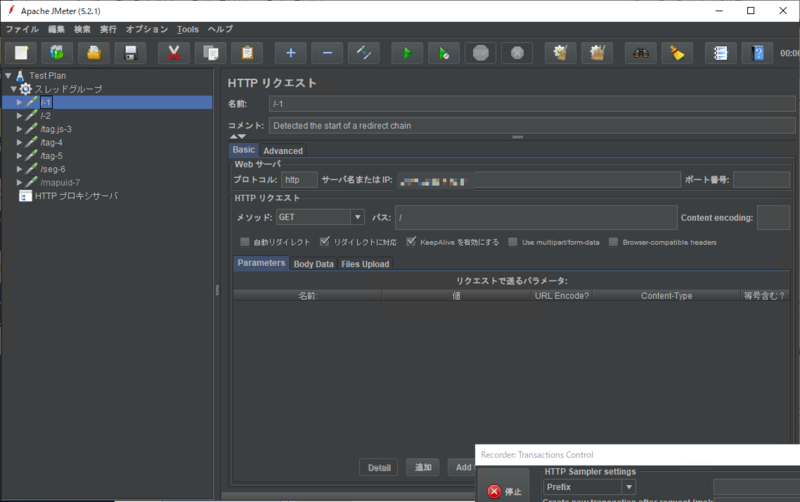This screenshot has width=800, height=502.
Task: Switch to the Advanced tab
Action: click(x=283, y=151)
